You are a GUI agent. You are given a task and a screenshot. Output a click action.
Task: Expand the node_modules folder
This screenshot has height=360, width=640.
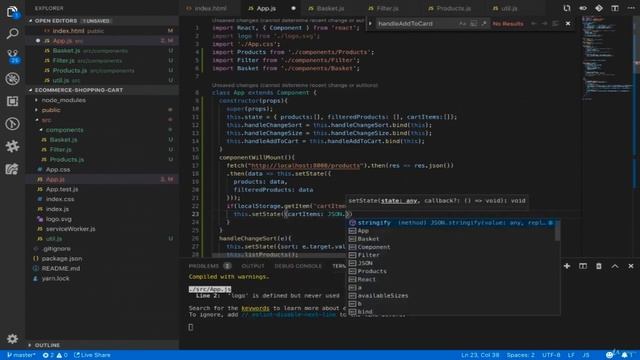click(x=37, y=100)
